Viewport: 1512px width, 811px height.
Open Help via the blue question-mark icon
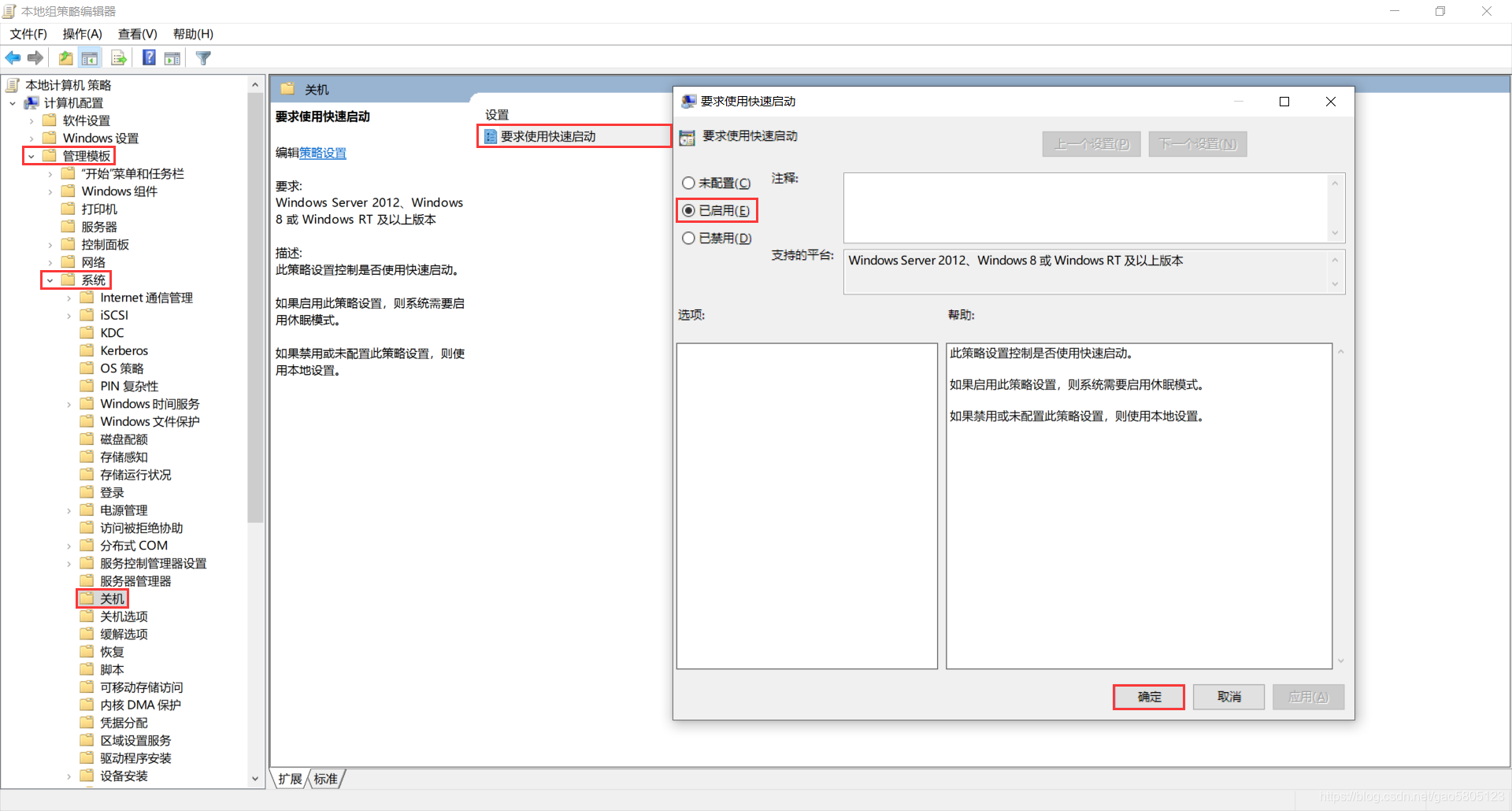(149, 57)
